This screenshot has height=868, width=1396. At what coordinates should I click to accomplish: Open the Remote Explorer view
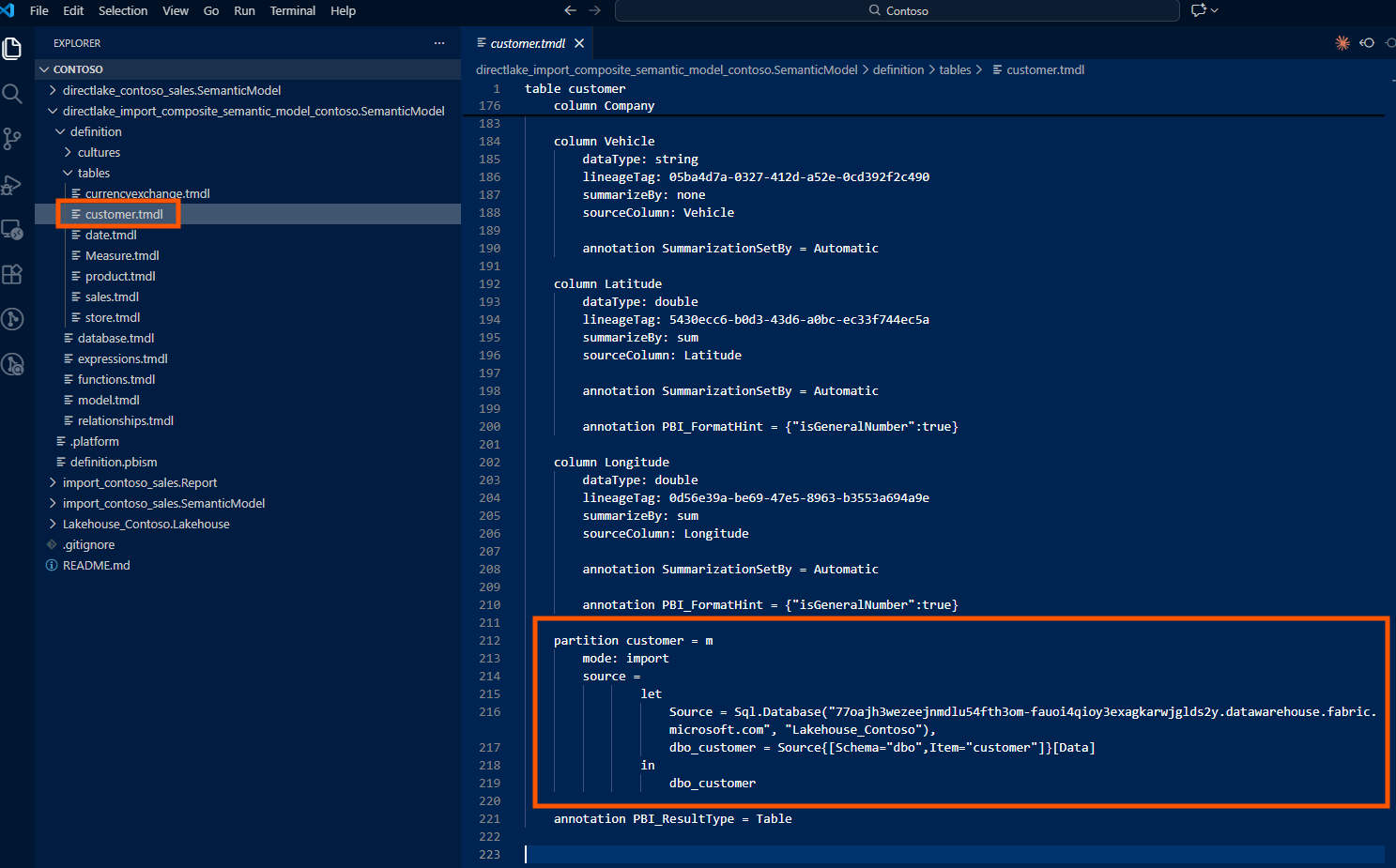coord(12,229)
